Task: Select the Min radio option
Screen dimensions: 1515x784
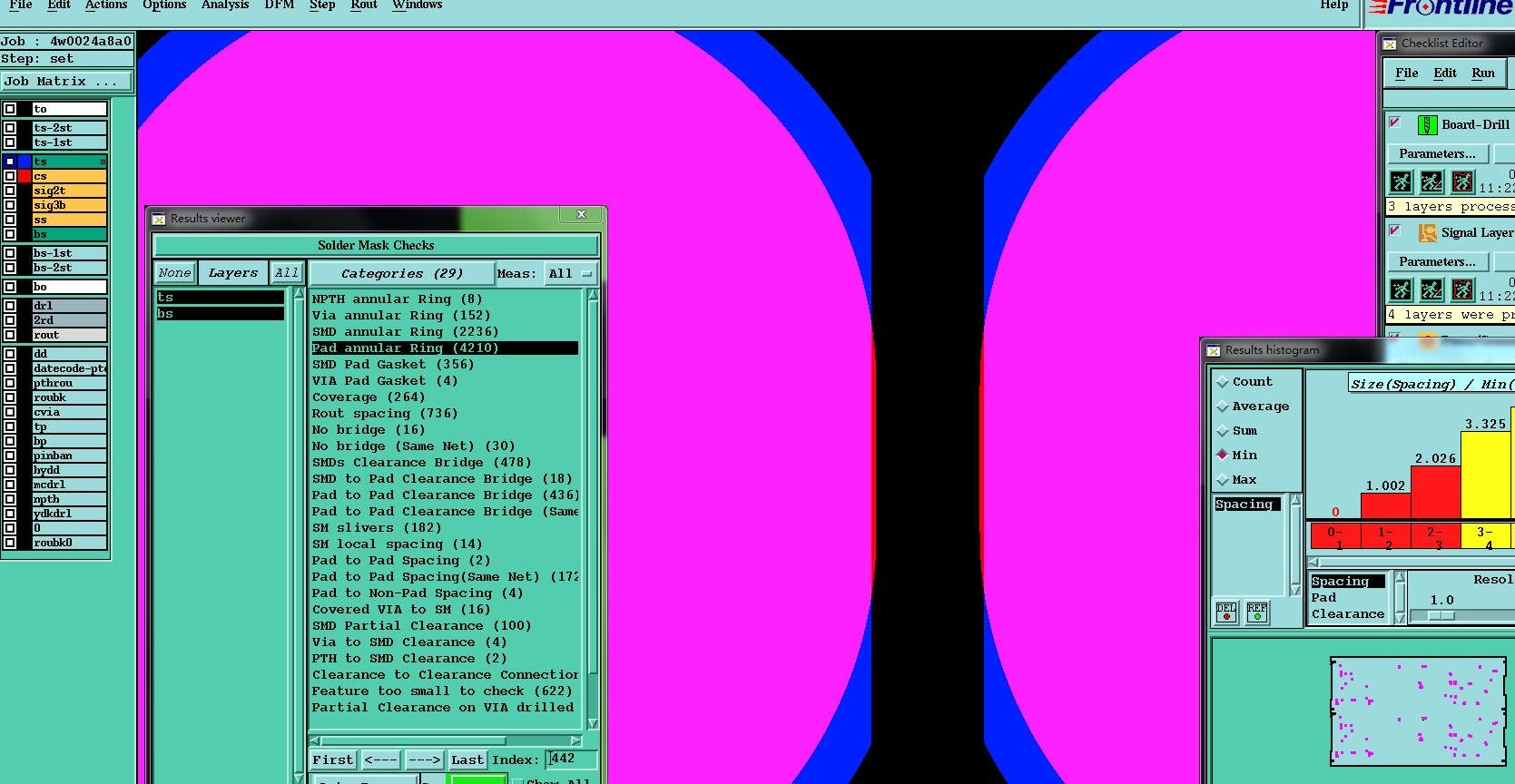Action: point(1223,456)
